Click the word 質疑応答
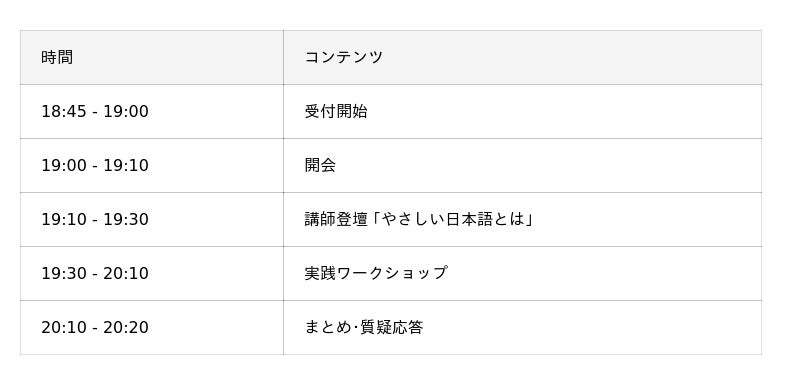Viewport: 800px width, 385px height. coord(392,327)
